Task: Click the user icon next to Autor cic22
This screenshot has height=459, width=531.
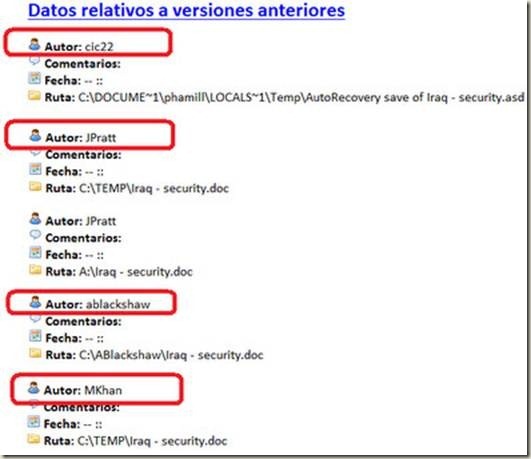Action: coord(35,45)
